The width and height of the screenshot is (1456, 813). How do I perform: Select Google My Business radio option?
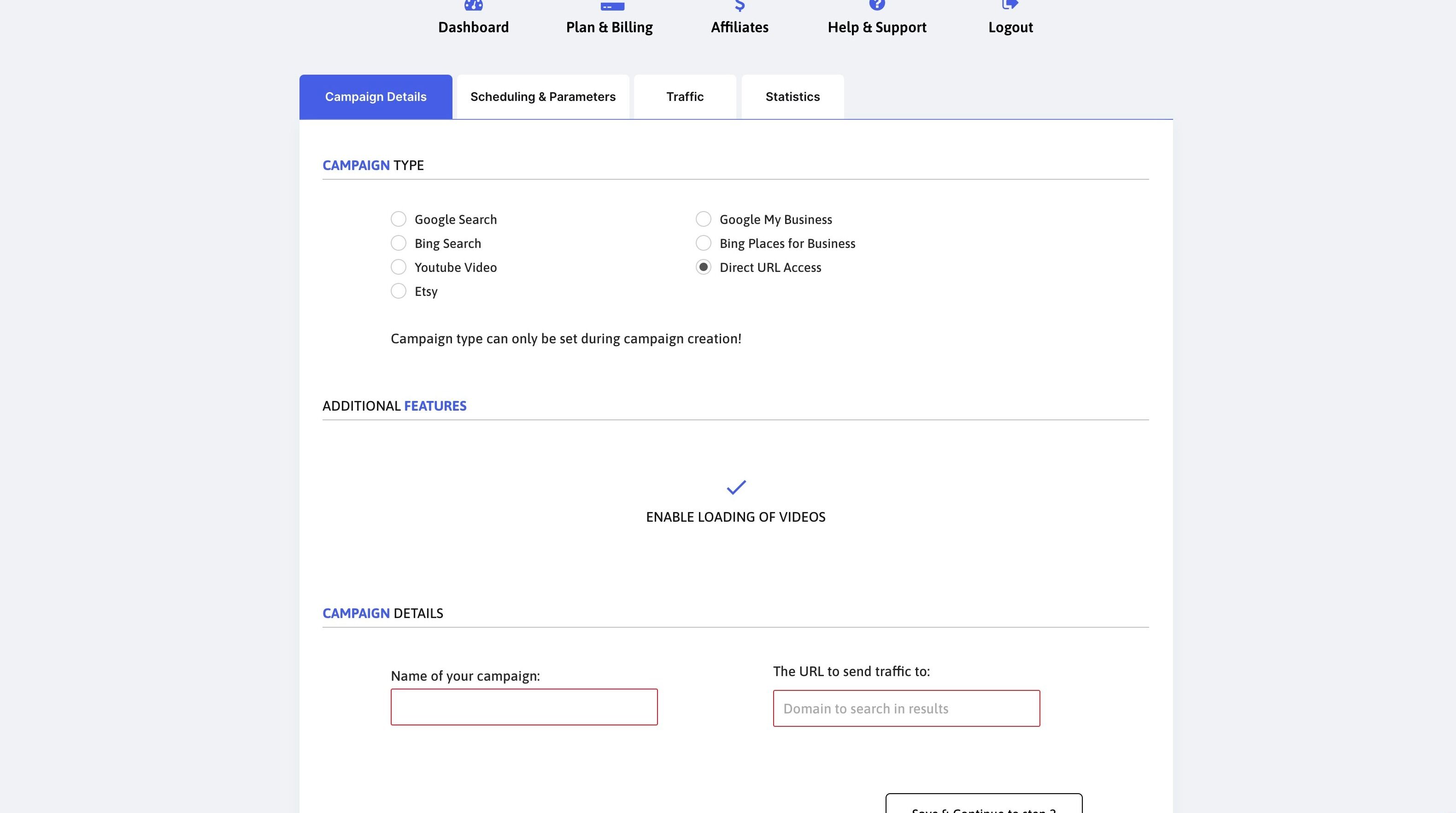pyautogui.click(x=703, y=219)
